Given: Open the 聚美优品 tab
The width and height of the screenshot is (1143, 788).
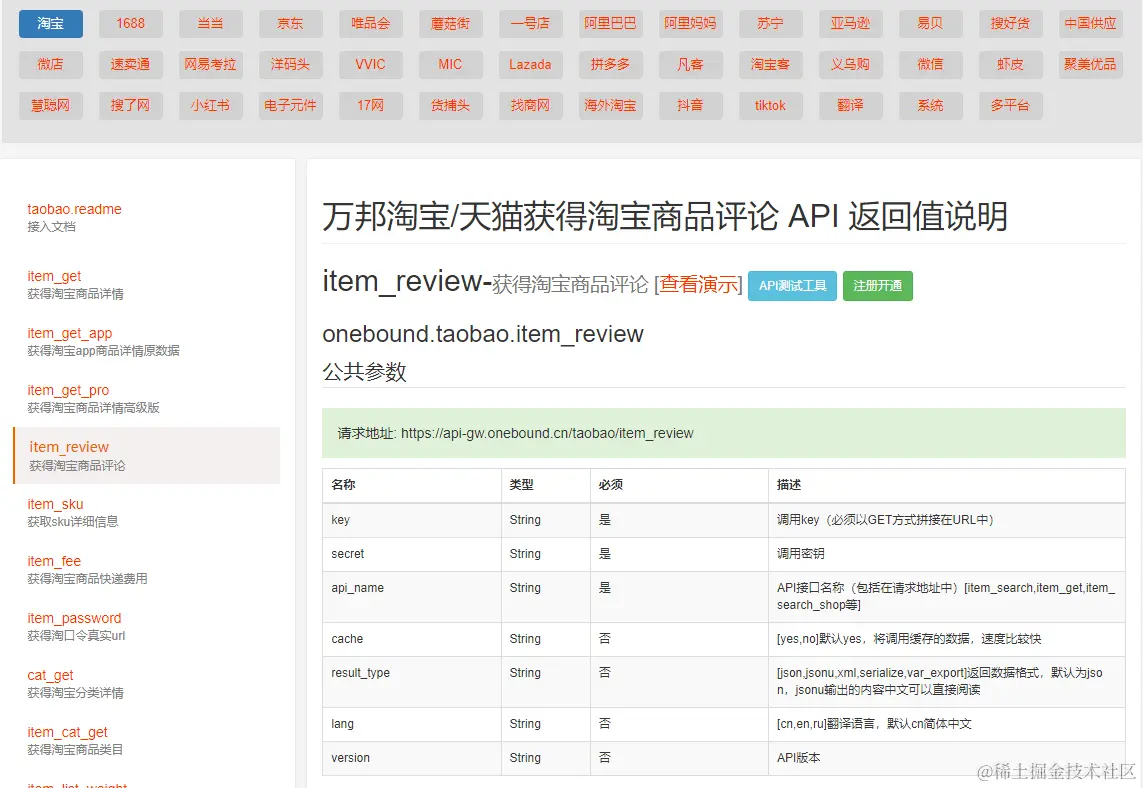Looking at the screenshot, I should point(1091,64).
